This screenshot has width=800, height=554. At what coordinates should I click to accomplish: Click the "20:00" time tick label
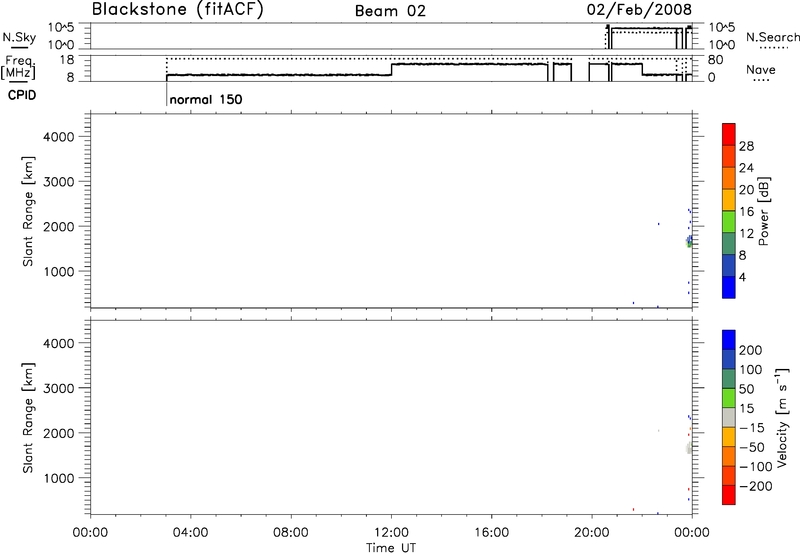592,533
